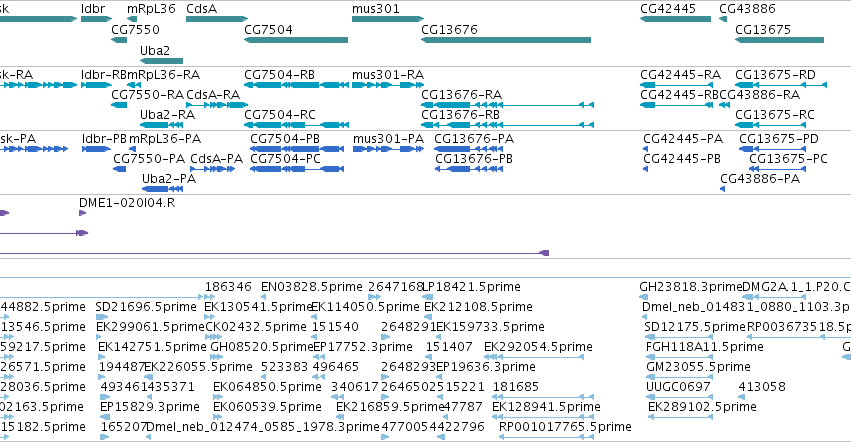
Task: Click the CG42445 gene arrow
Action: tap(675, 19)
